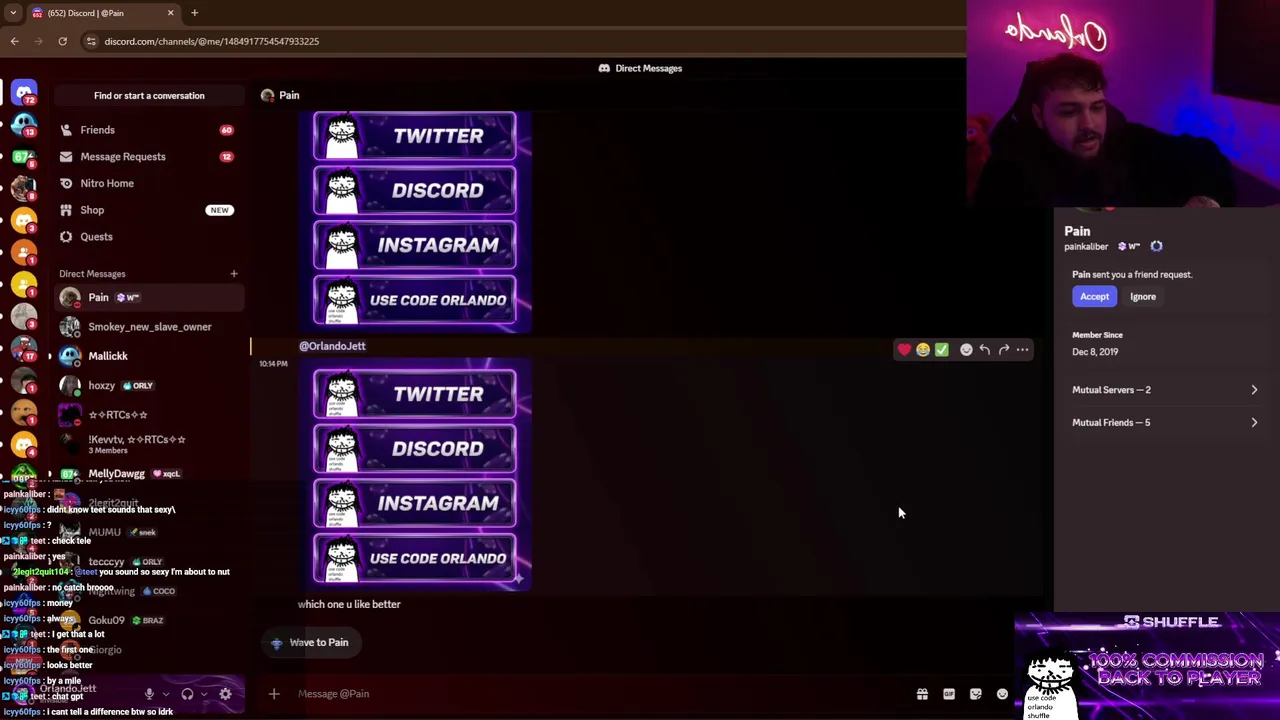This screenshot has width=1280, height=720.
Task: Open the server icon with the 17 badge
Action: pos(24,349)
